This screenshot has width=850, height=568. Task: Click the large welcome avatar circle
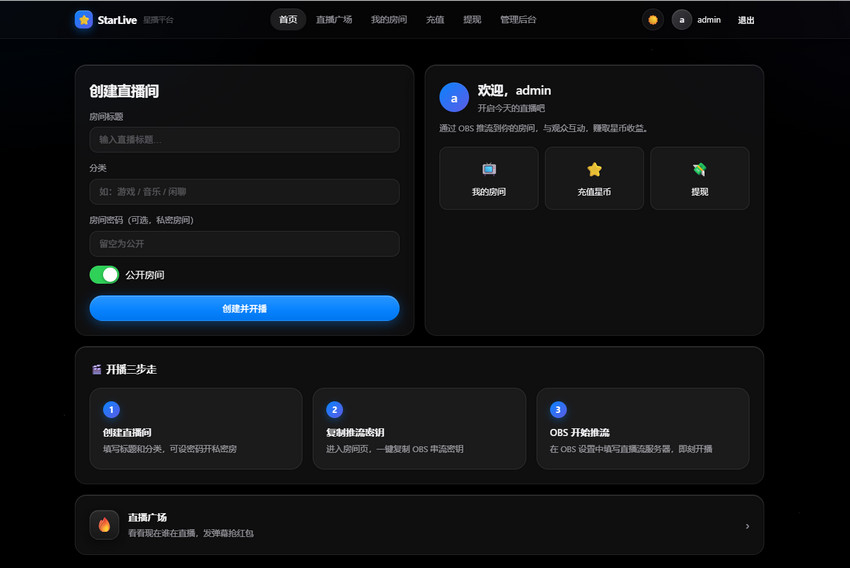coord(454,98)
